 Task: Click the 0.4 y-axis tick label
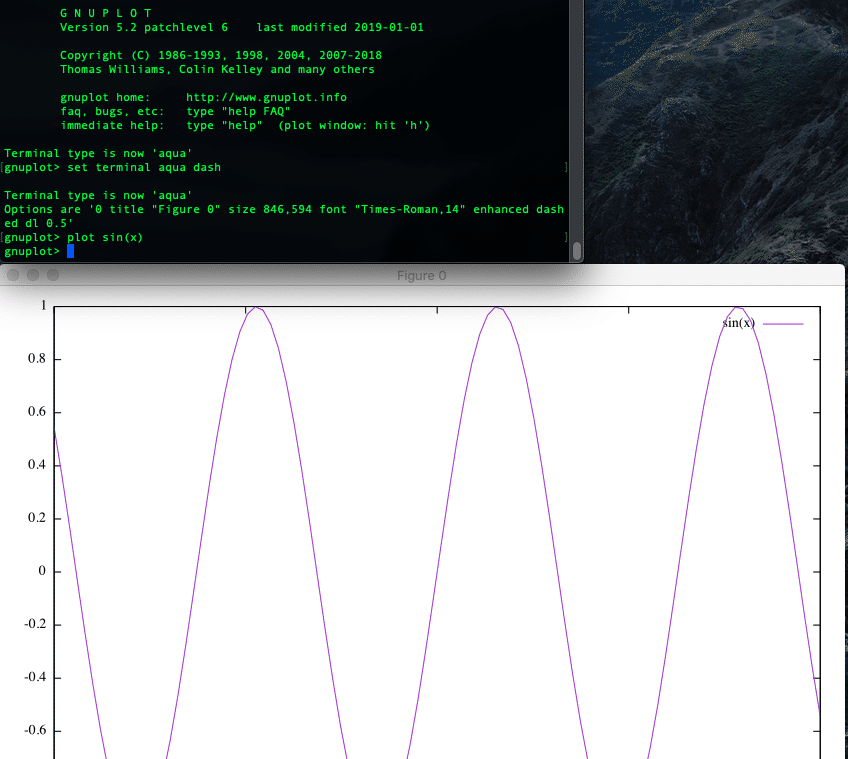click(x=37, y=465)
